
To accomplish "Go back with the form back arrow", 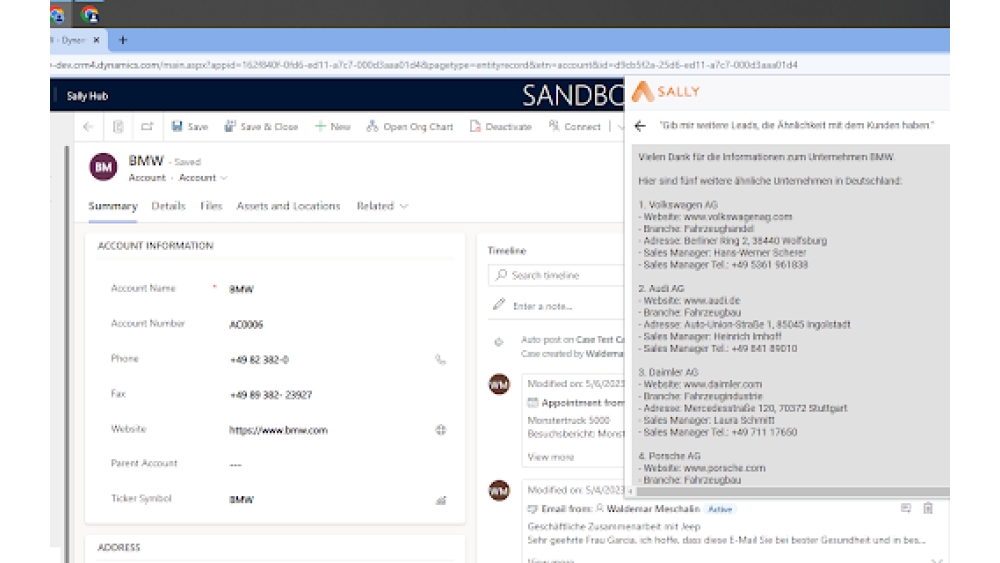I will point(89,126).
